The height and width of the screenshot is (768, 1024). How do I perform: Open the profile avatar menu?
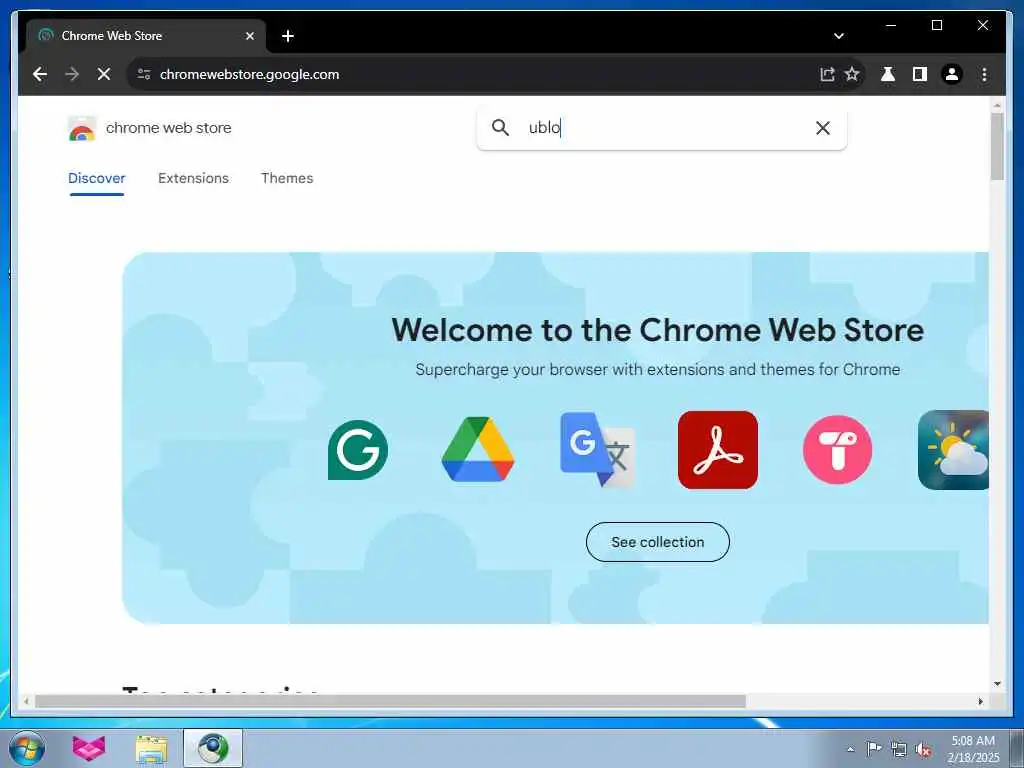coord(952,74)
